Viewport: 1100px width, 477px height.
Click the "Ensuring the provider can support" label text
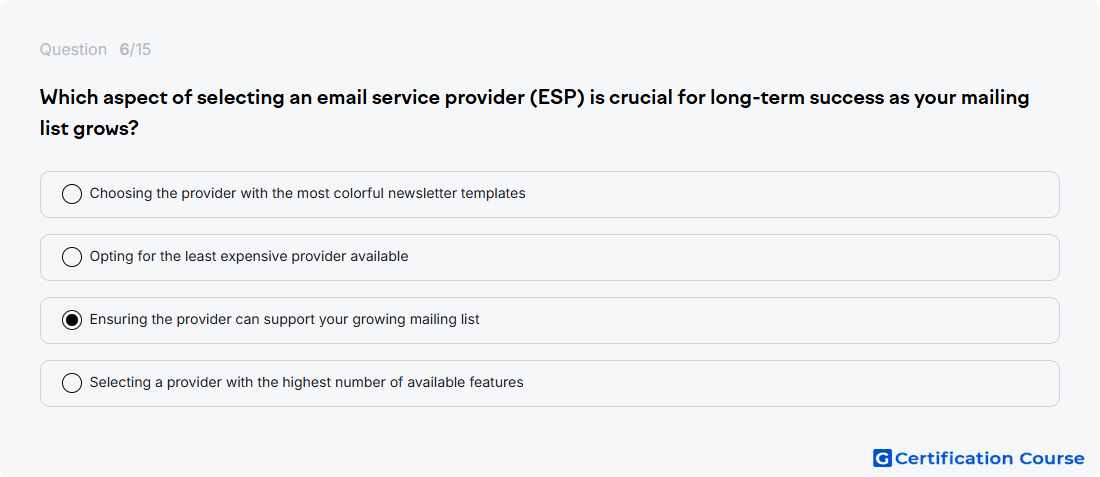point(285,320)
